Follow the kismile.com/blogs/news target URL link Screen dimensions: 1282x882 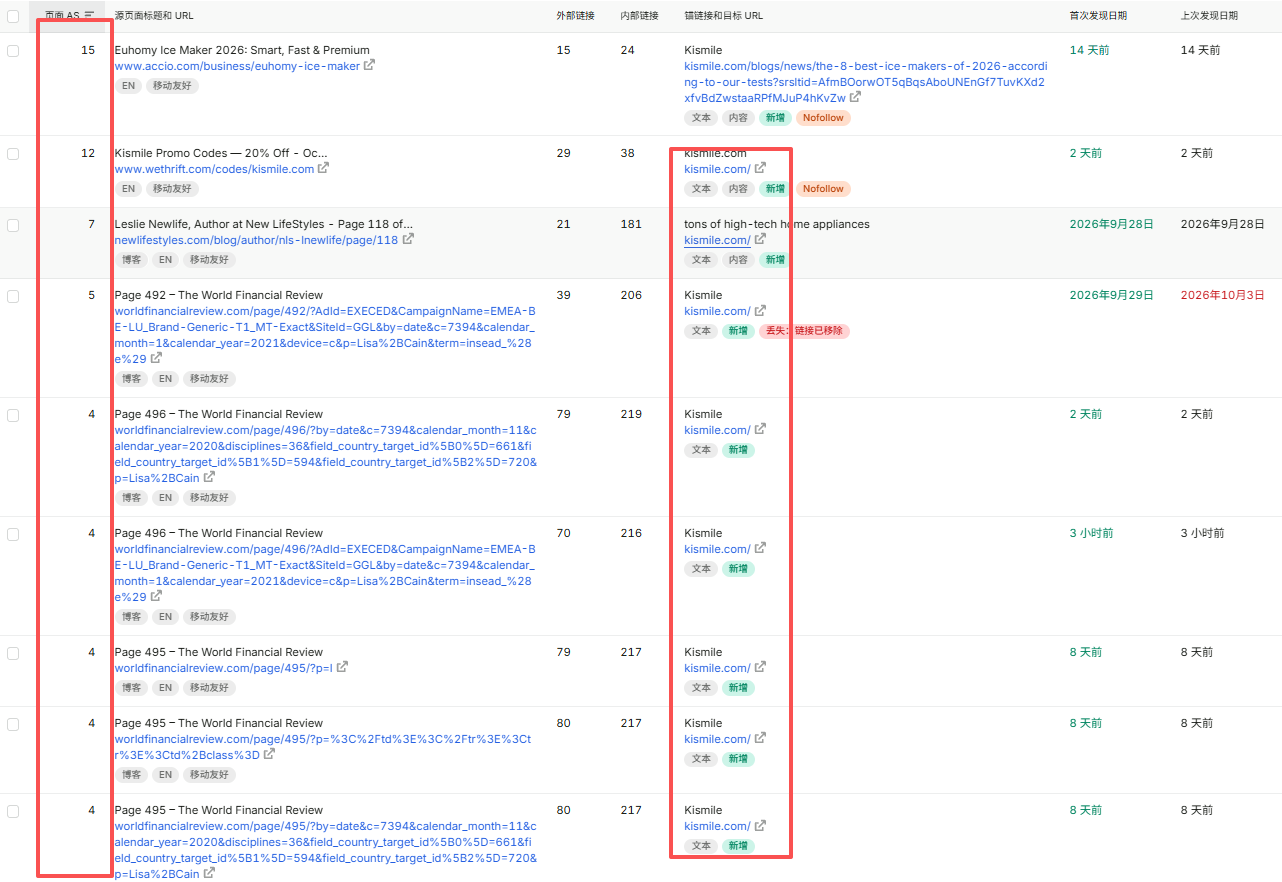[864, 82]
